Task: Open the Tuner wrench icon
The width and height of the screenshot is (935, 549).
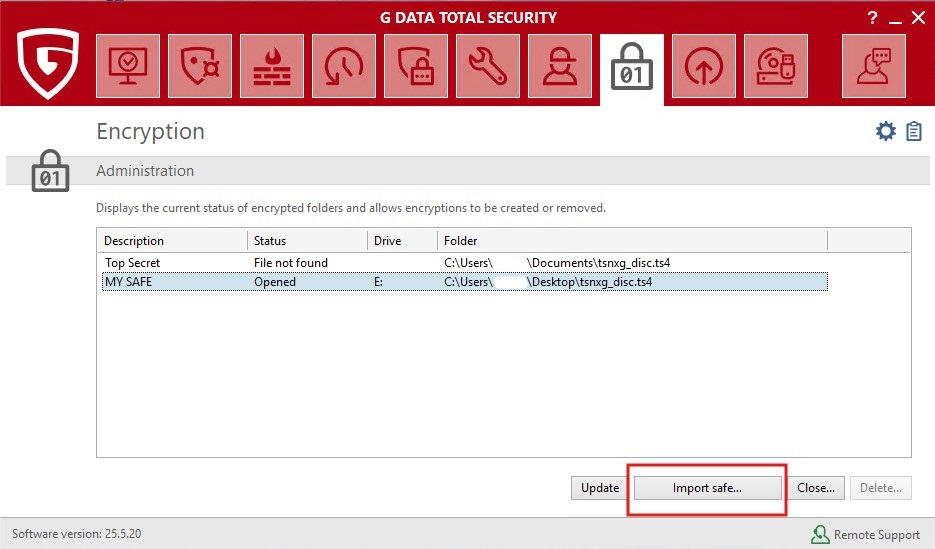Action: 488,66
